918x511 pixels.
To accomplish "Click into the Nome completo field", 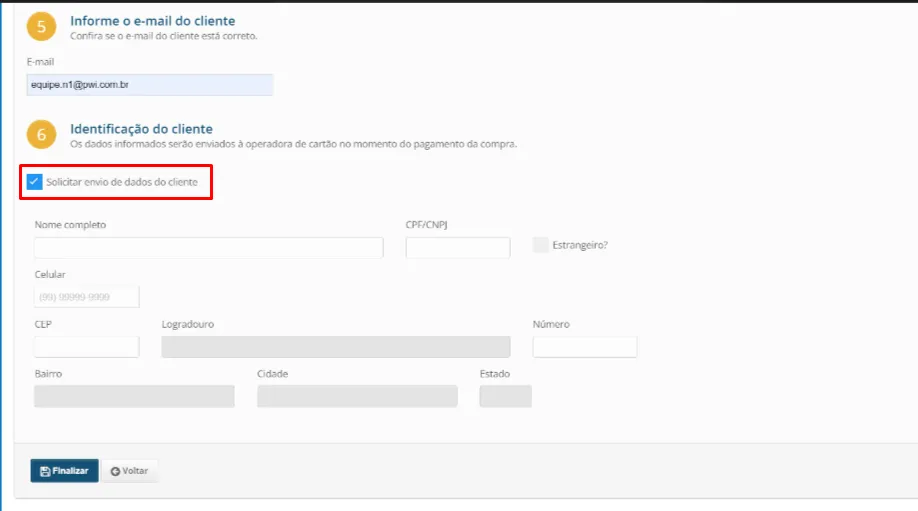I will 208,248.
